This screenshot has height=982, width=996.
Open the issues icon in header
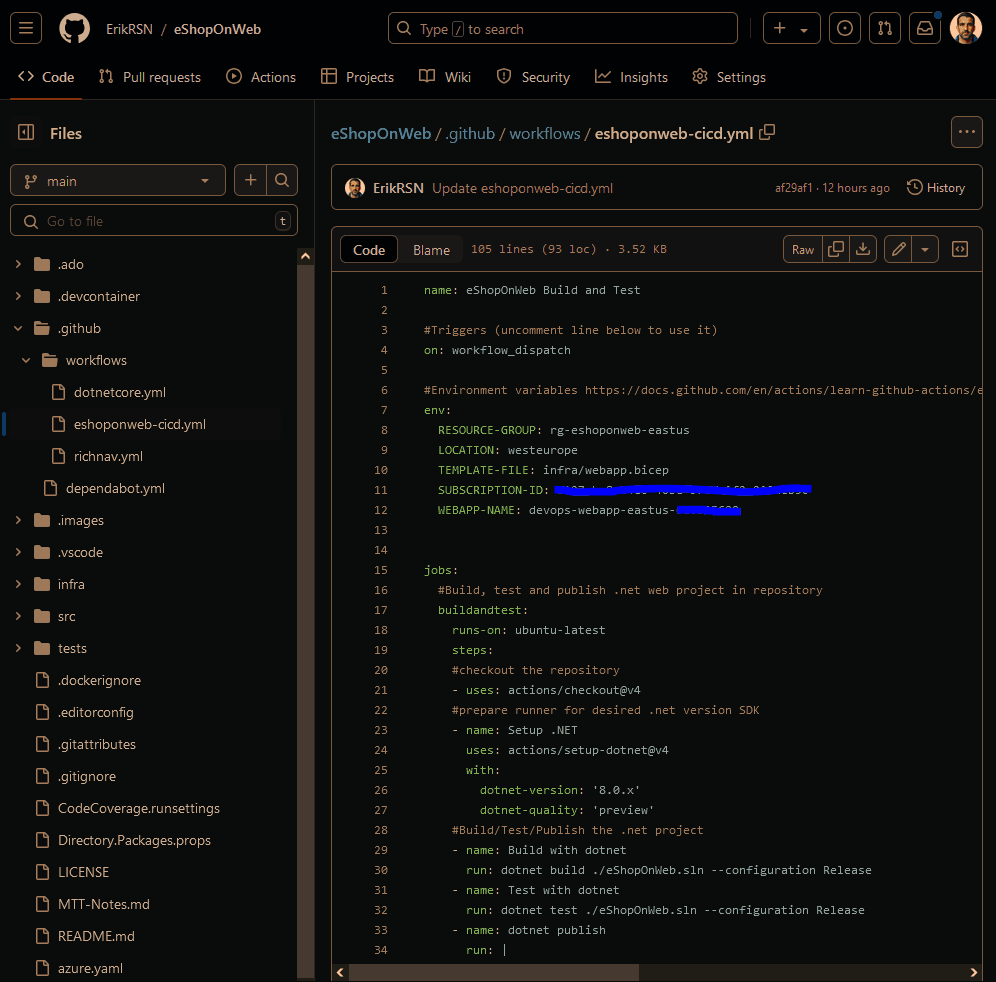(x=844, y=29)
